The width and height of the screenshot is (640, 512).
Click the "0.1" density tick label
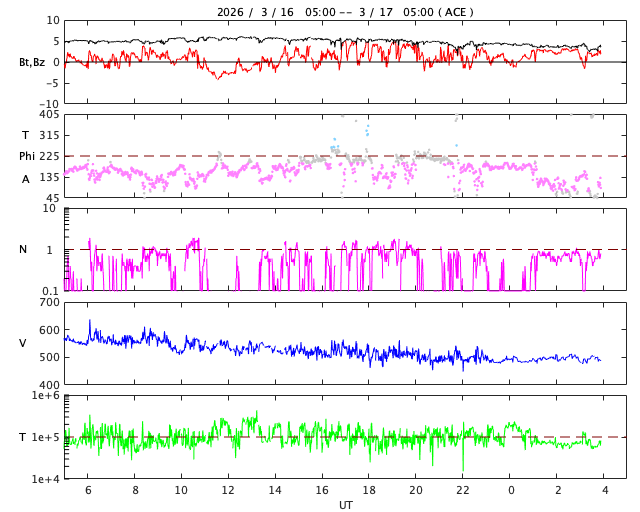[x=49, y=291]
